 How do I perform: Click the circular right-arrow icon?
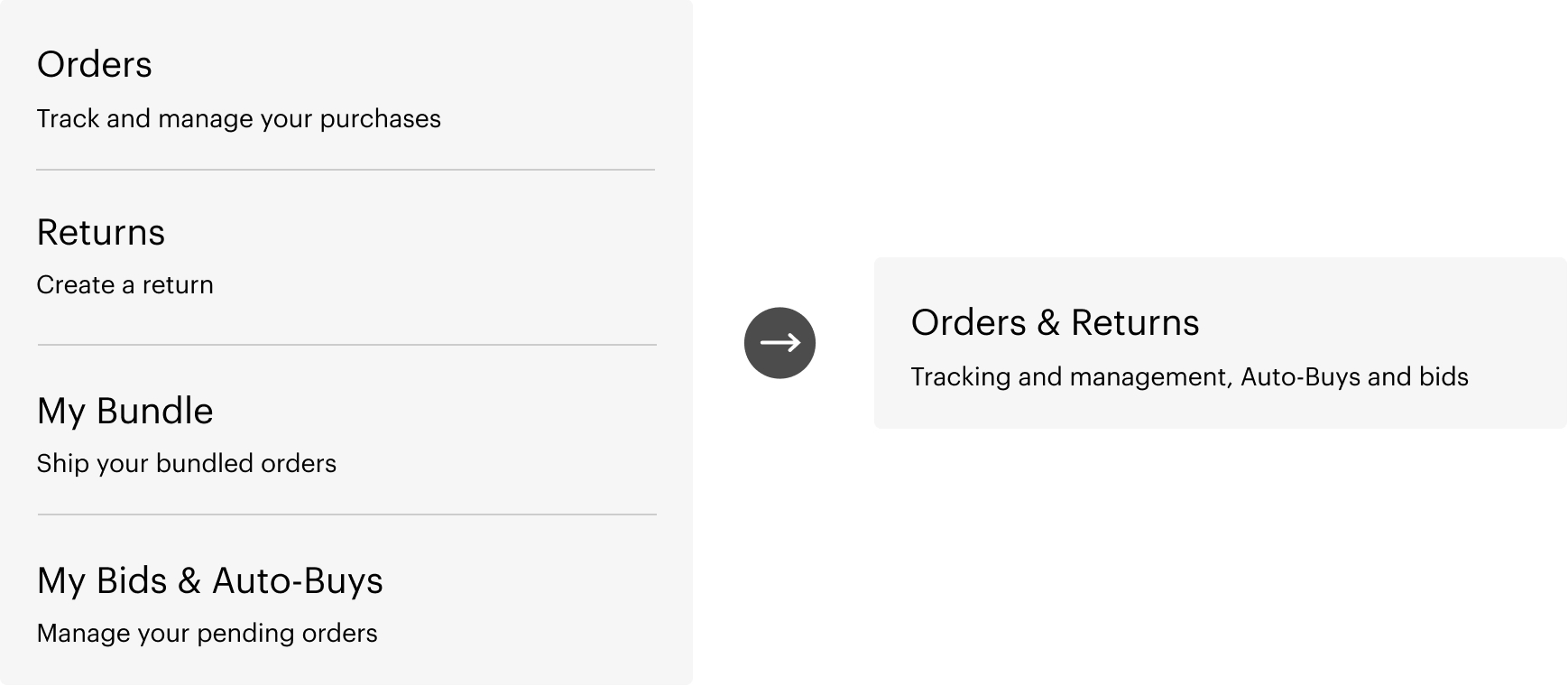coord(779,343)
